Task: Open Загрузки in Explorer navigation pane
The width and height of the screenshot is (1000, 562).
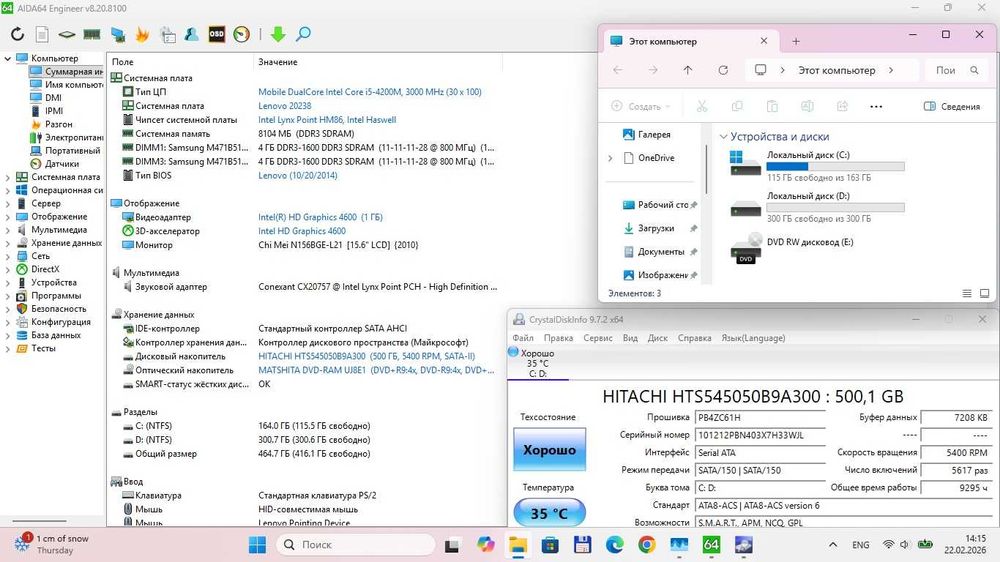Action: (656, 228)
